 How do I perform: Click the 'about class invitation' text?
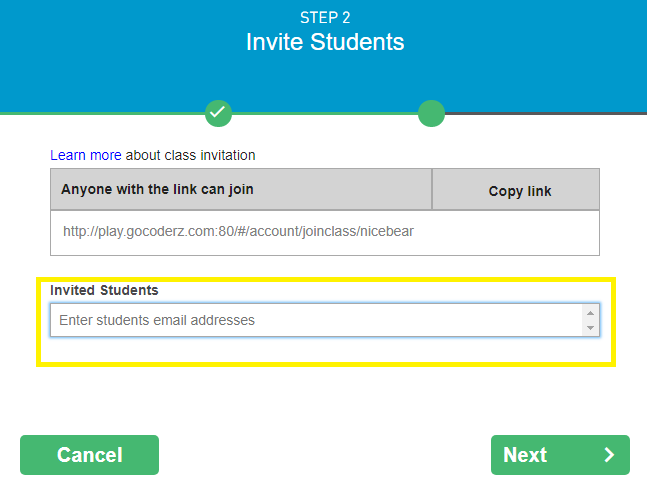tap(190, 155)
